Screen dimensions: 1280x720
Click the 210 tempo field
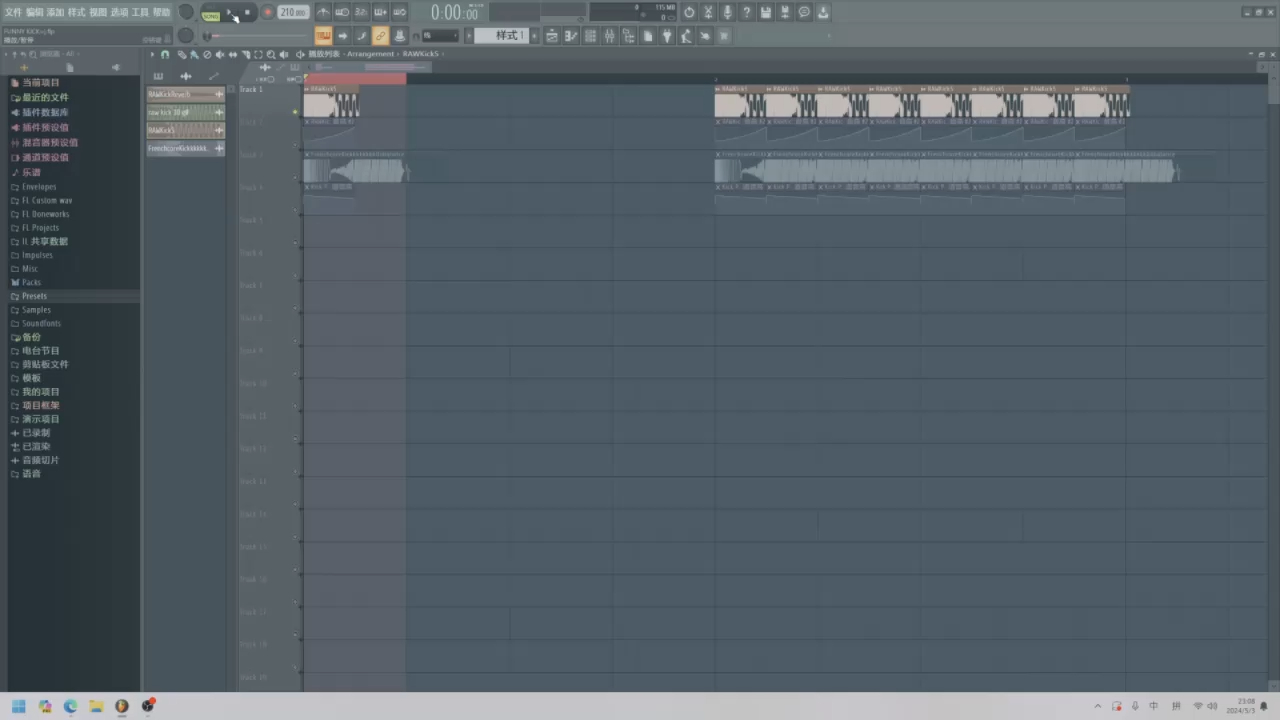pyautogui.click(x=293, y=12)
